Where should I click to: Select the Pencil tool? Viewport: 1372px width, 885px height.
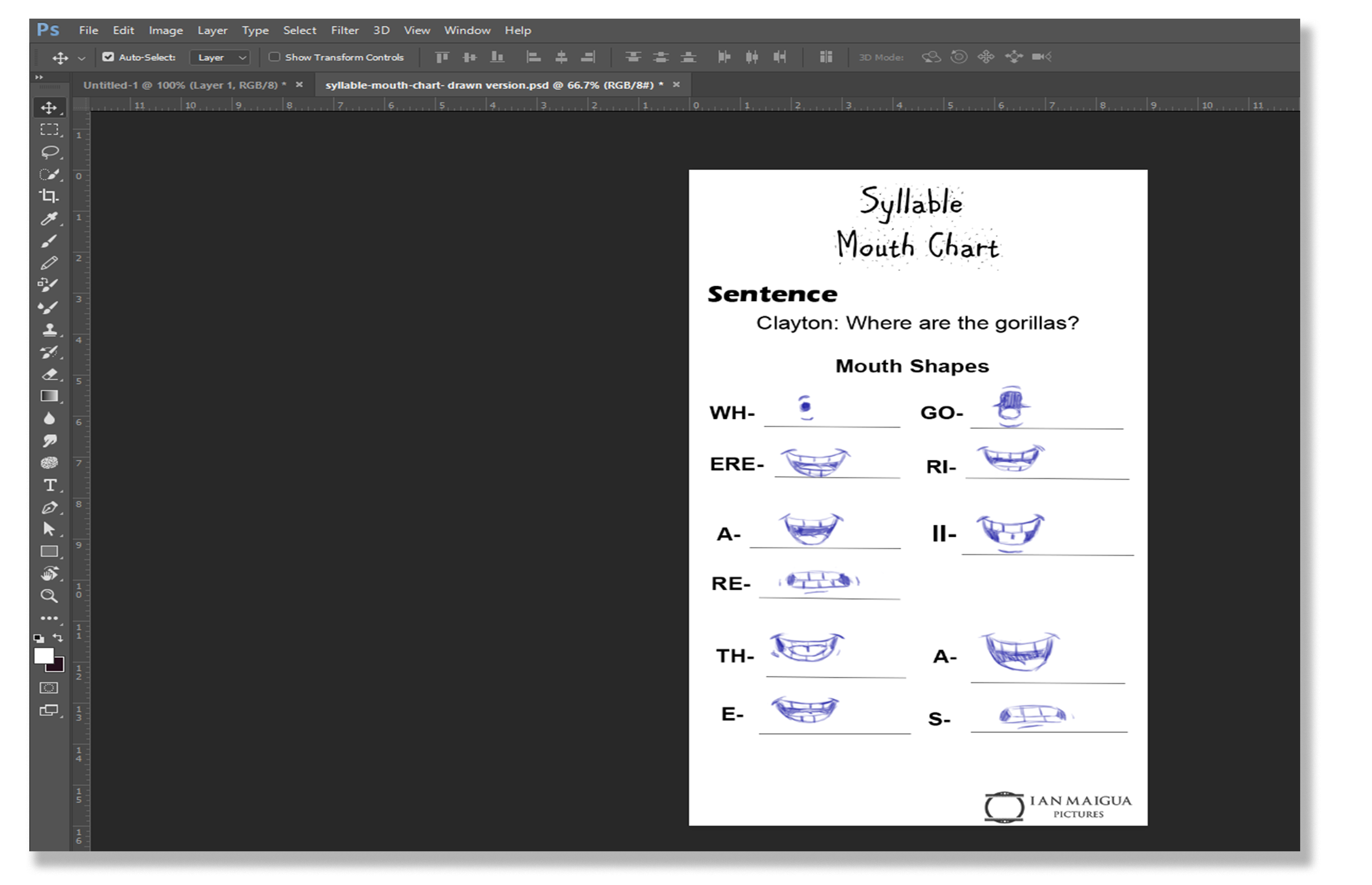tap(49, 263)
